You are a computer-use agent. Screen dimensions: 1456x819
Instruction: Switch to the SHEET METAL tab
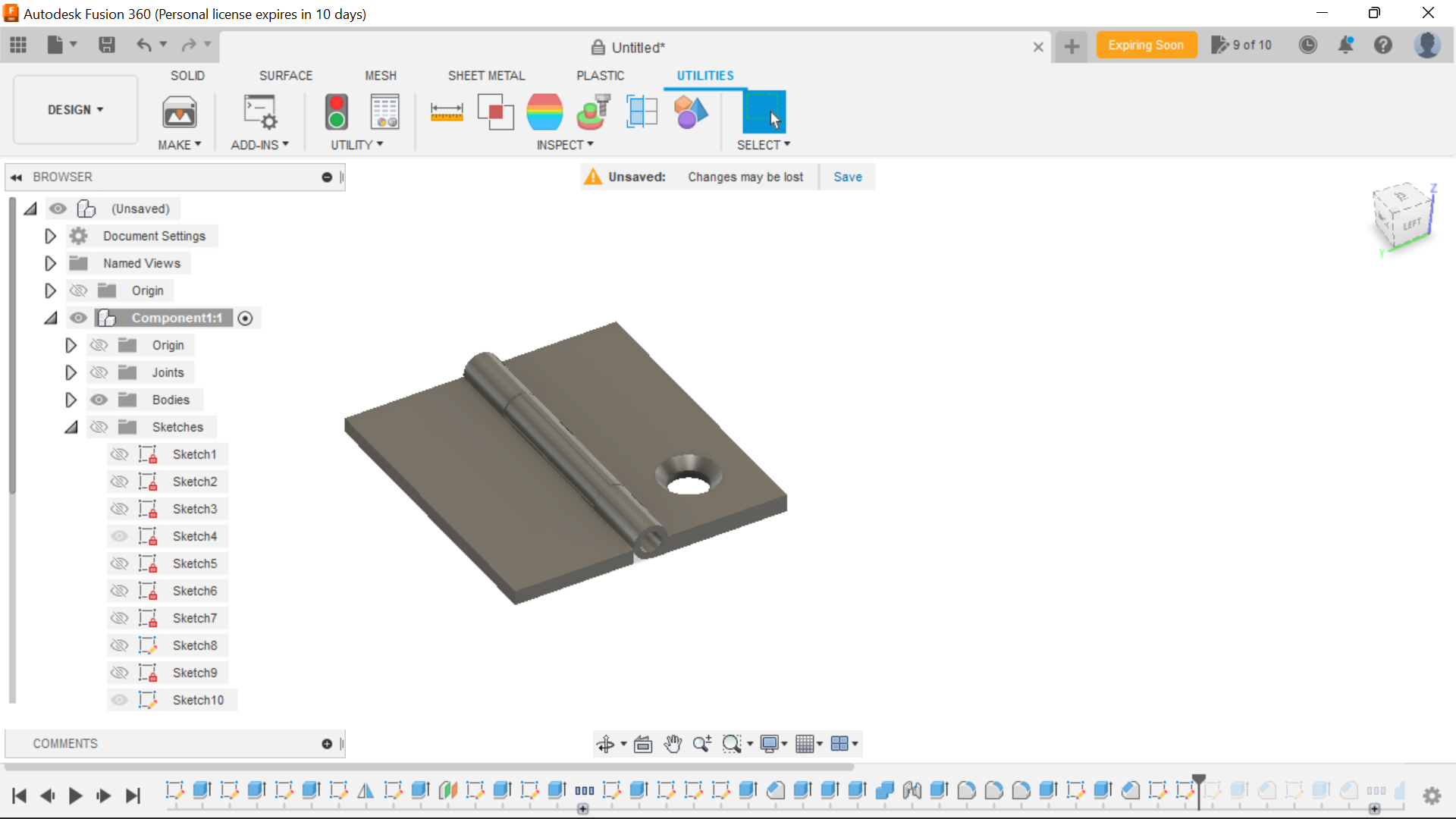tap(486, 75)
